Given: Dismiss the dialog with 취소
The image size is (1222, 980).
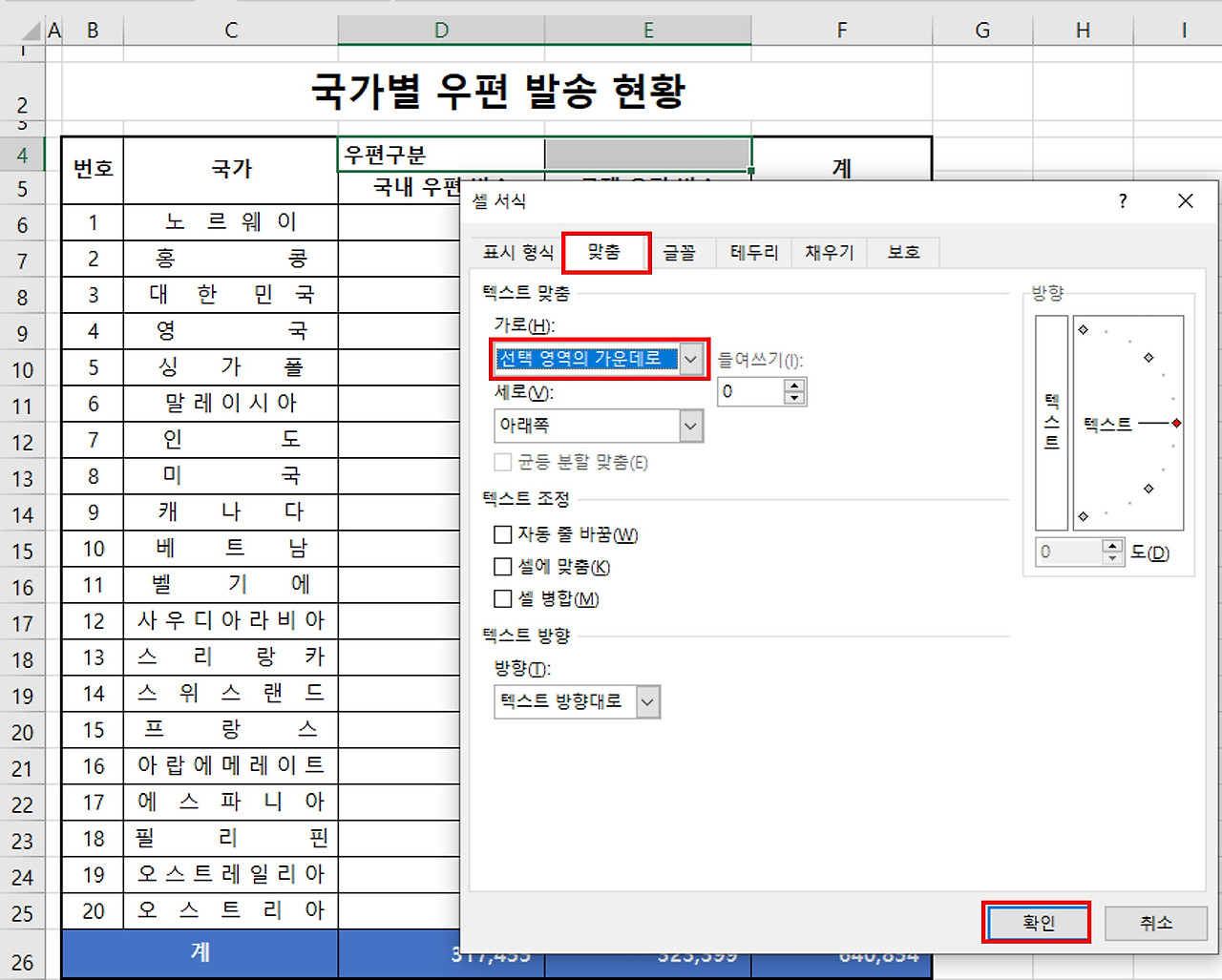Looking at the screenshot, I should [1156, 923].
